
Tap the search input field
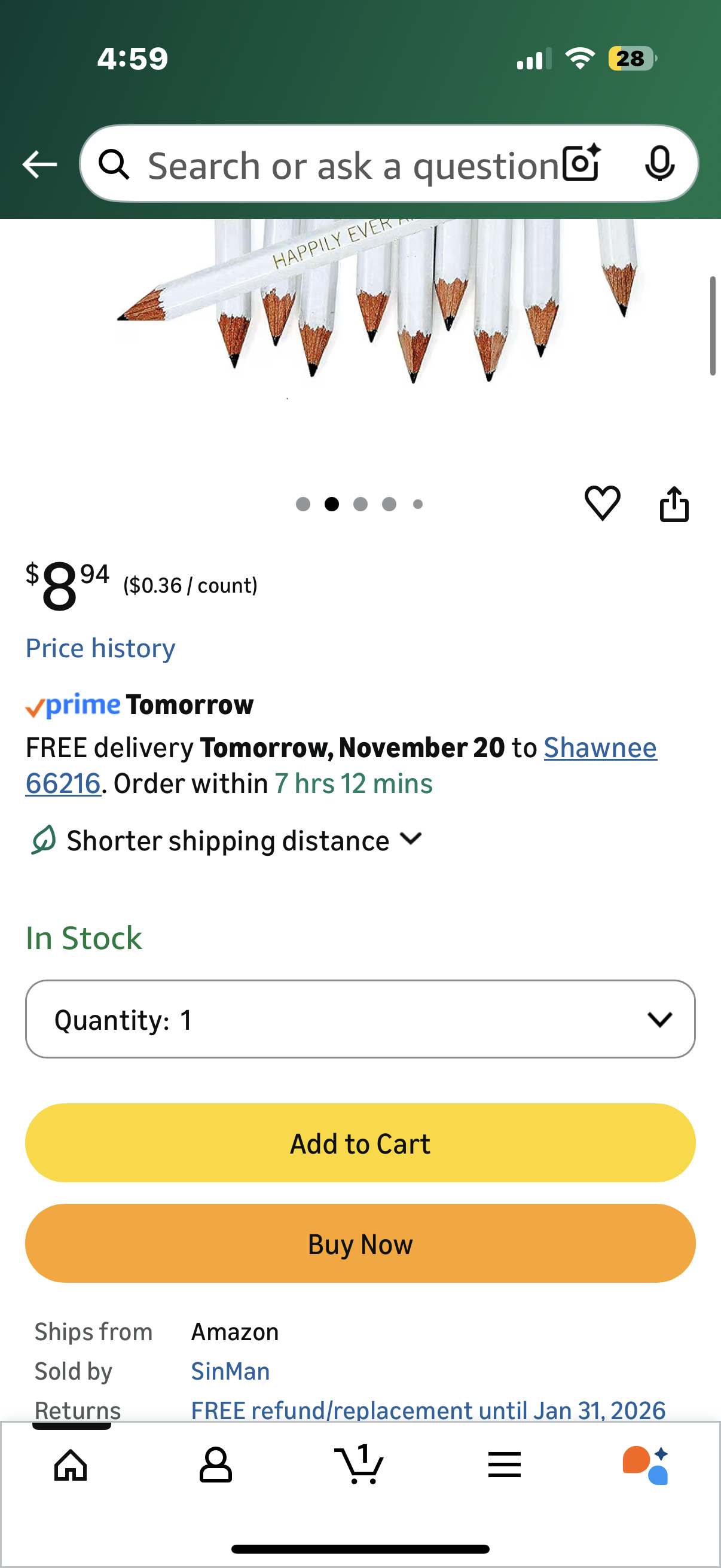[x=353, y=166]
